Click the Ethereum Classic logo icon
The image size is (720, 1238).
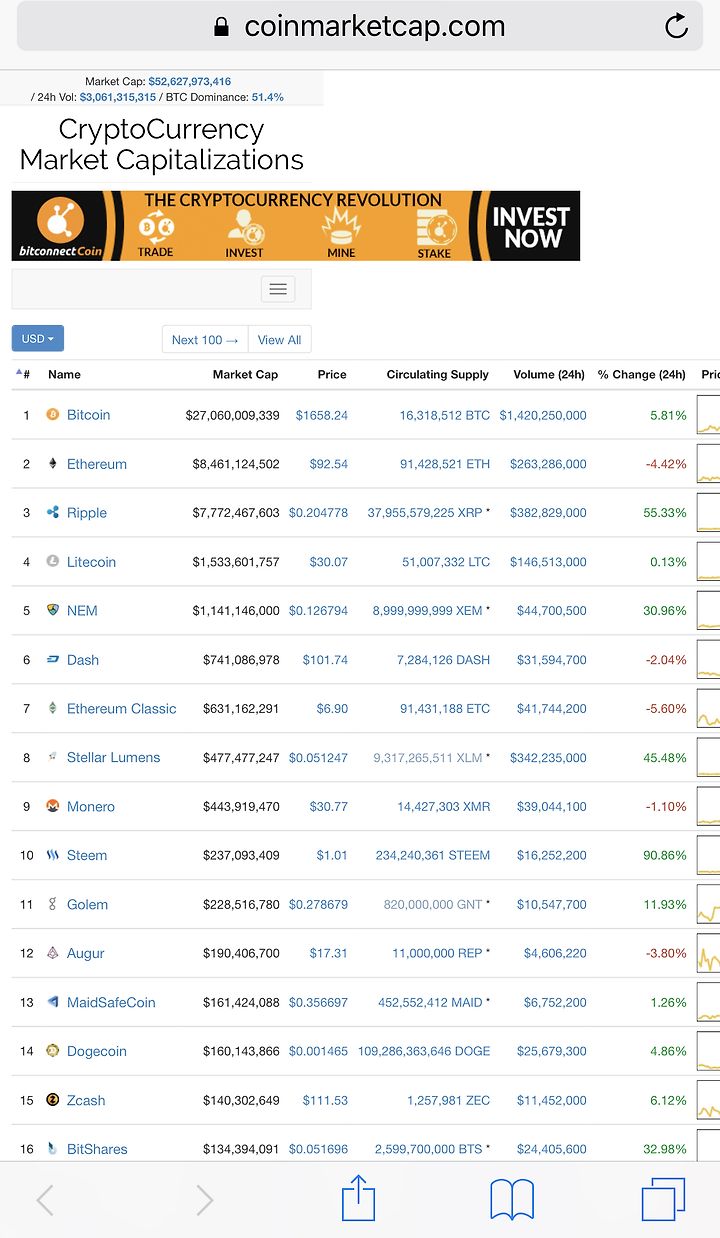point(53,708)
